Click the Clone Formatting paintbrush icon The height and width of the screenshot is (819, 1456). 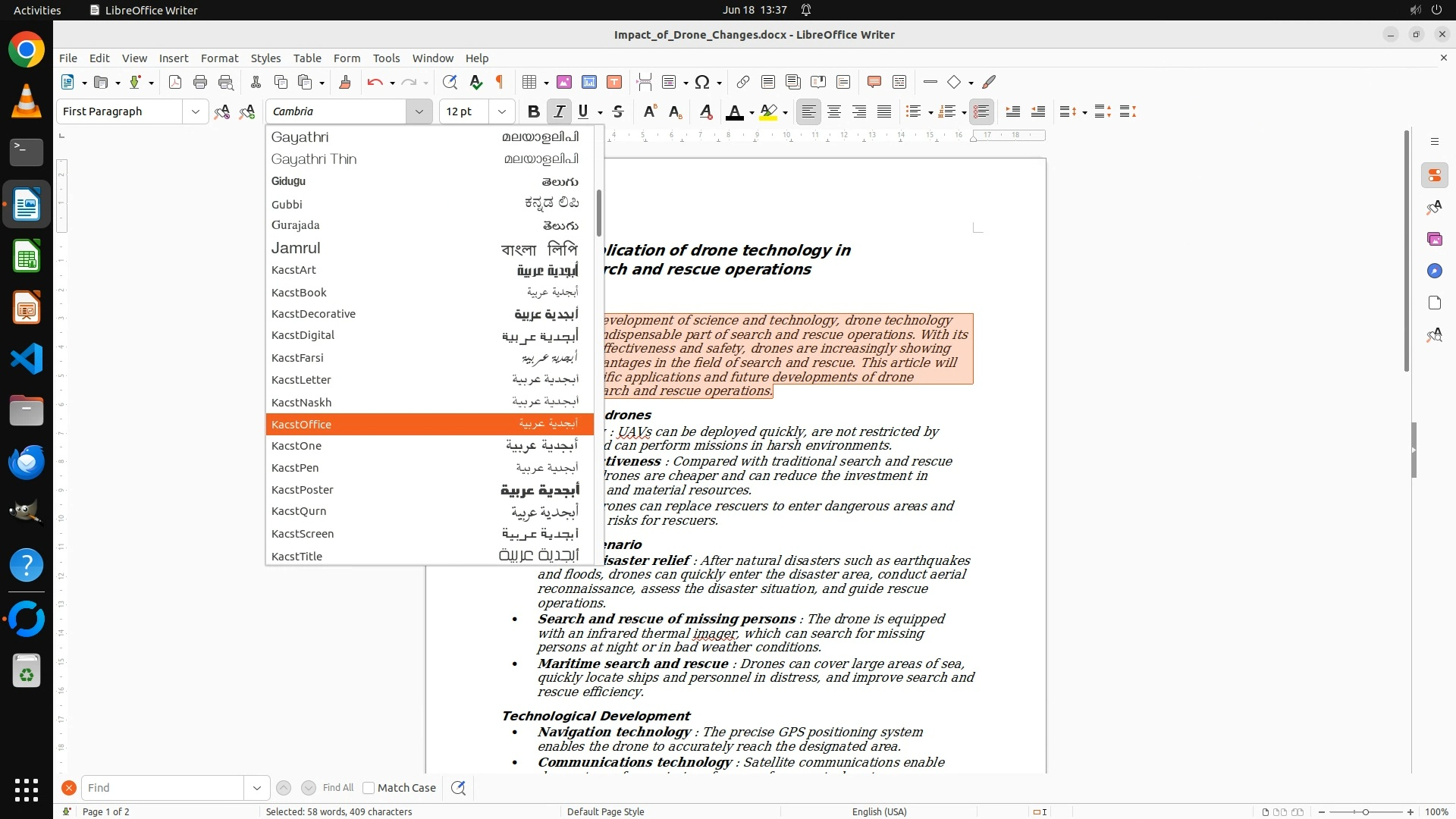coord(344,83)
